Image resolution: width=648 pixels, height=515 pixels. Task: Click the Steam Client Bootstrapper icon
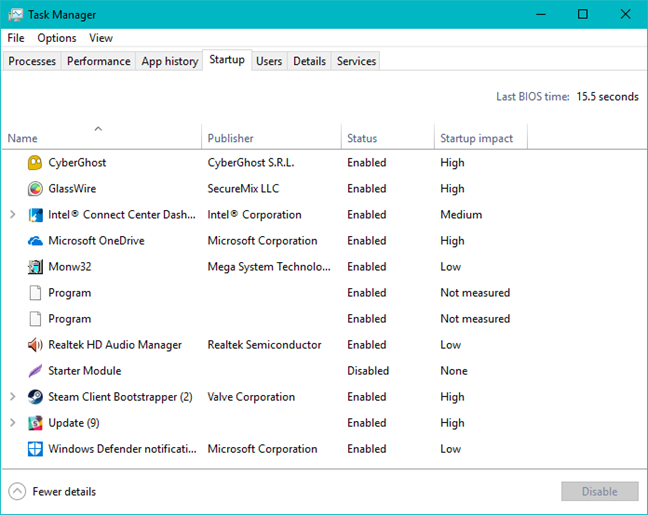(35, 397)
